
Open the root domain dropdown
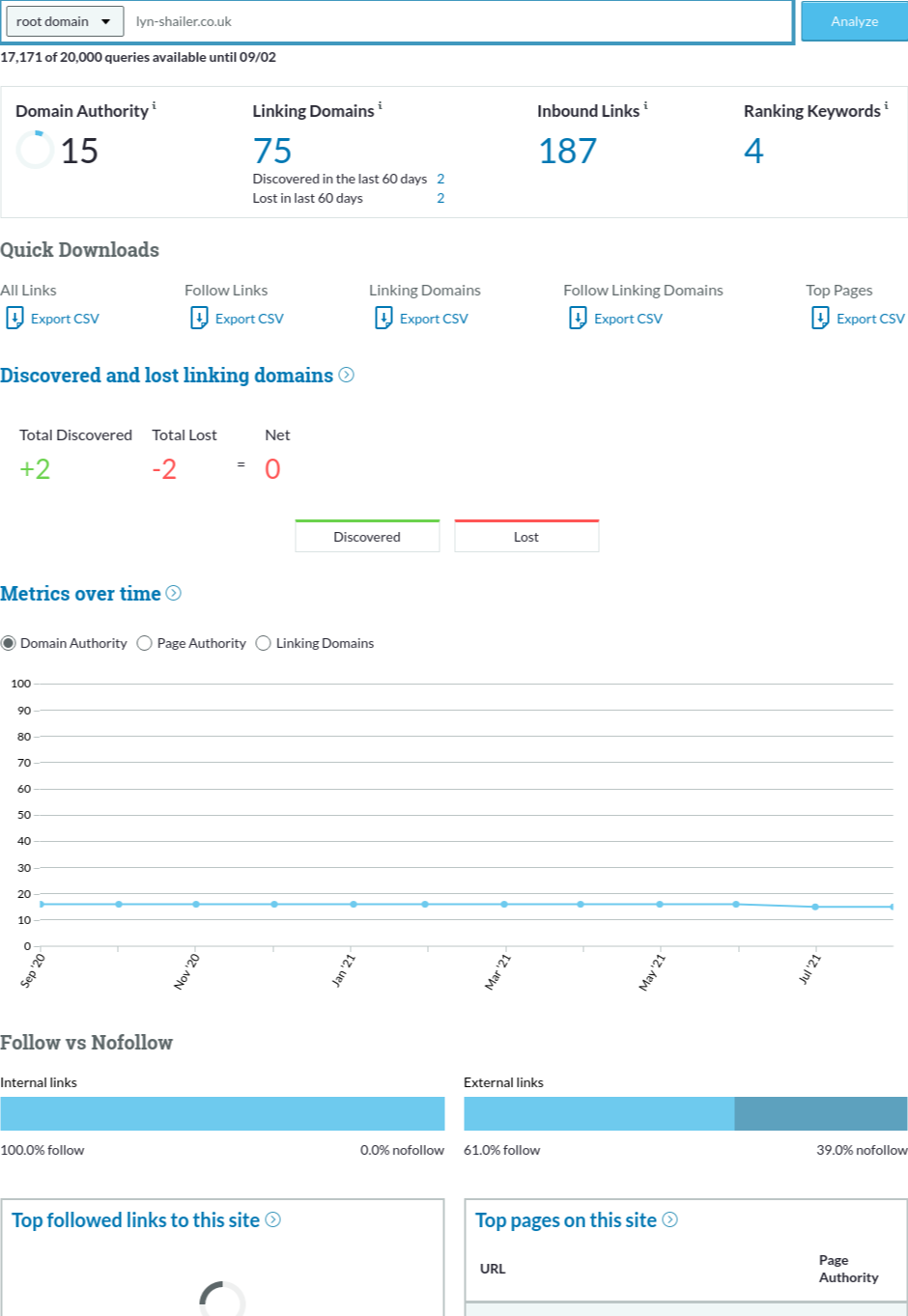pos(64,21)
